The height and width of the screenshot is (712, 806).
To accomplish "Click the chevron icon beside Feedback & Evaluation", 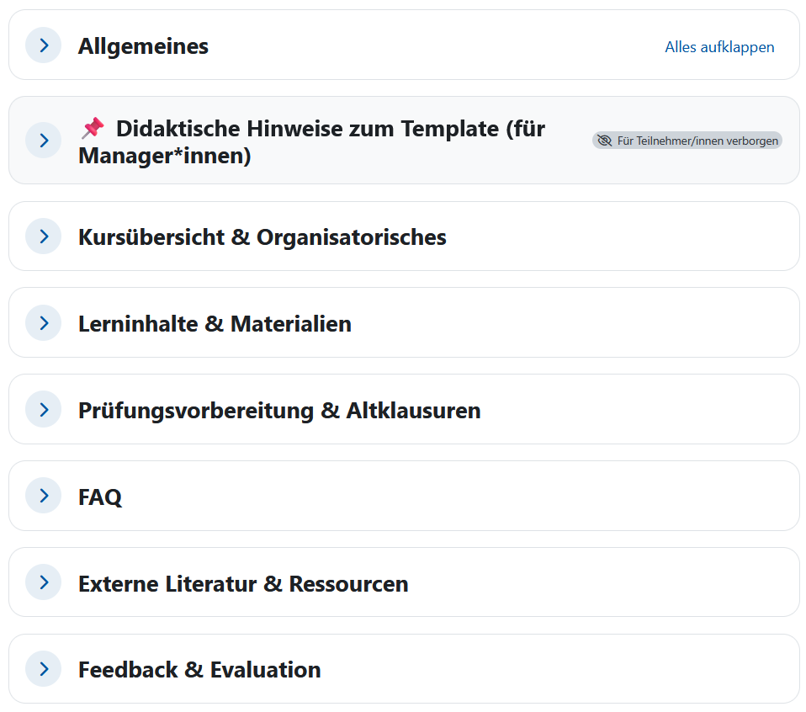I will [x=43, y=669].
